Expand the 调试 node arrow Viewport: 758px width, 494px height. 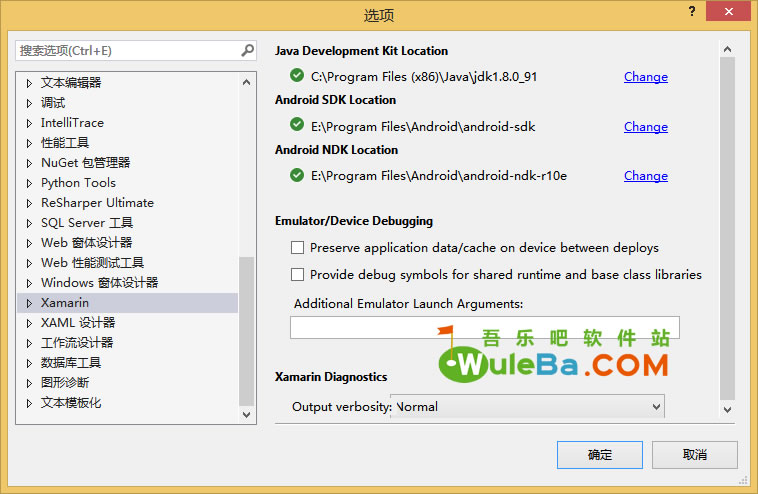[29, 103]
